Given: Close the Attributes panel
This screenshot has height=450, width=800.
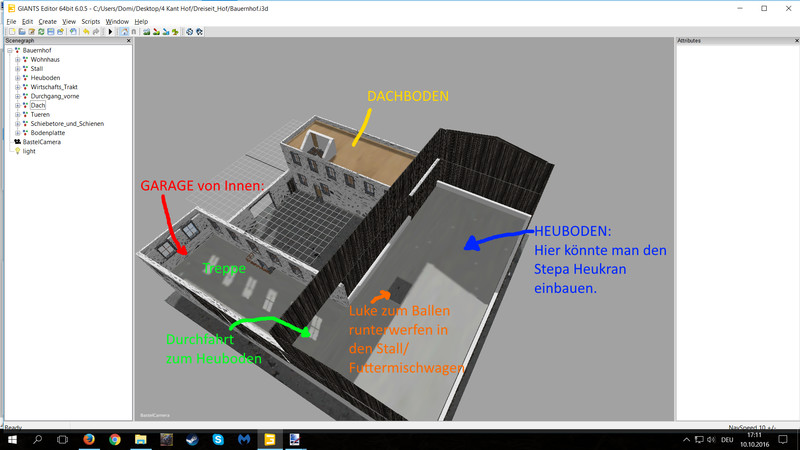Looking at the screenshot, I should click(796, 41).
